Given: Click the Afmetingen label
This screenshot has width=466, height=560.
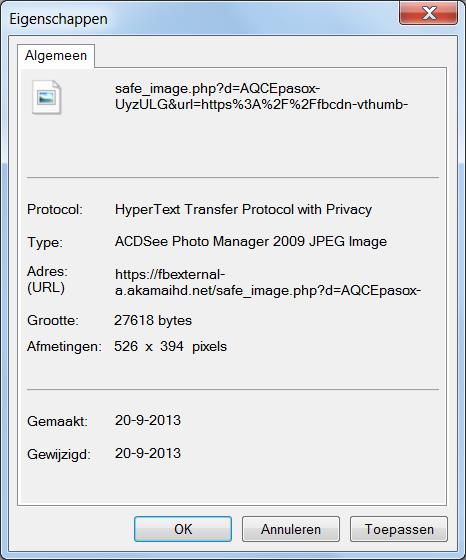Looking at the screenshot, I should pos(64,346).
